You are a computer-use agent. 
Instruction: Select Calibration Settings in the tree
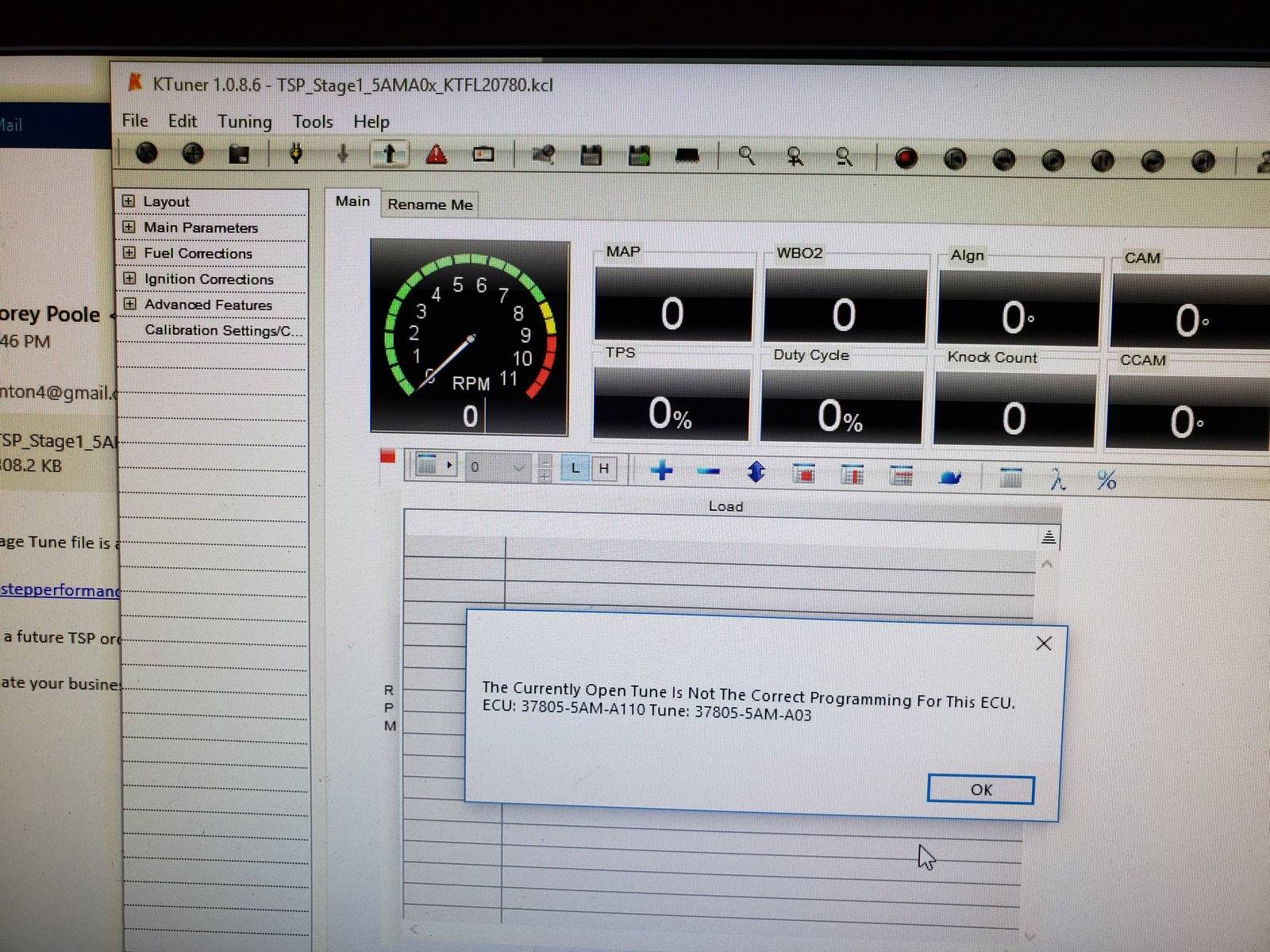[223, 331]
